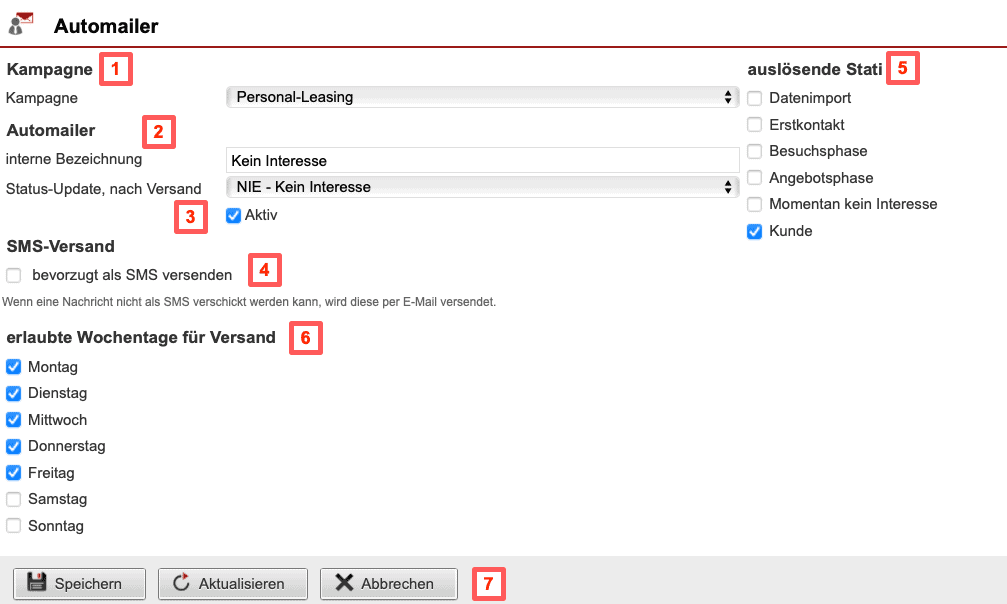Click the refresh arrow icon on Aktualisieren
Screen dimensions: 1007x604
coord(181,583)
